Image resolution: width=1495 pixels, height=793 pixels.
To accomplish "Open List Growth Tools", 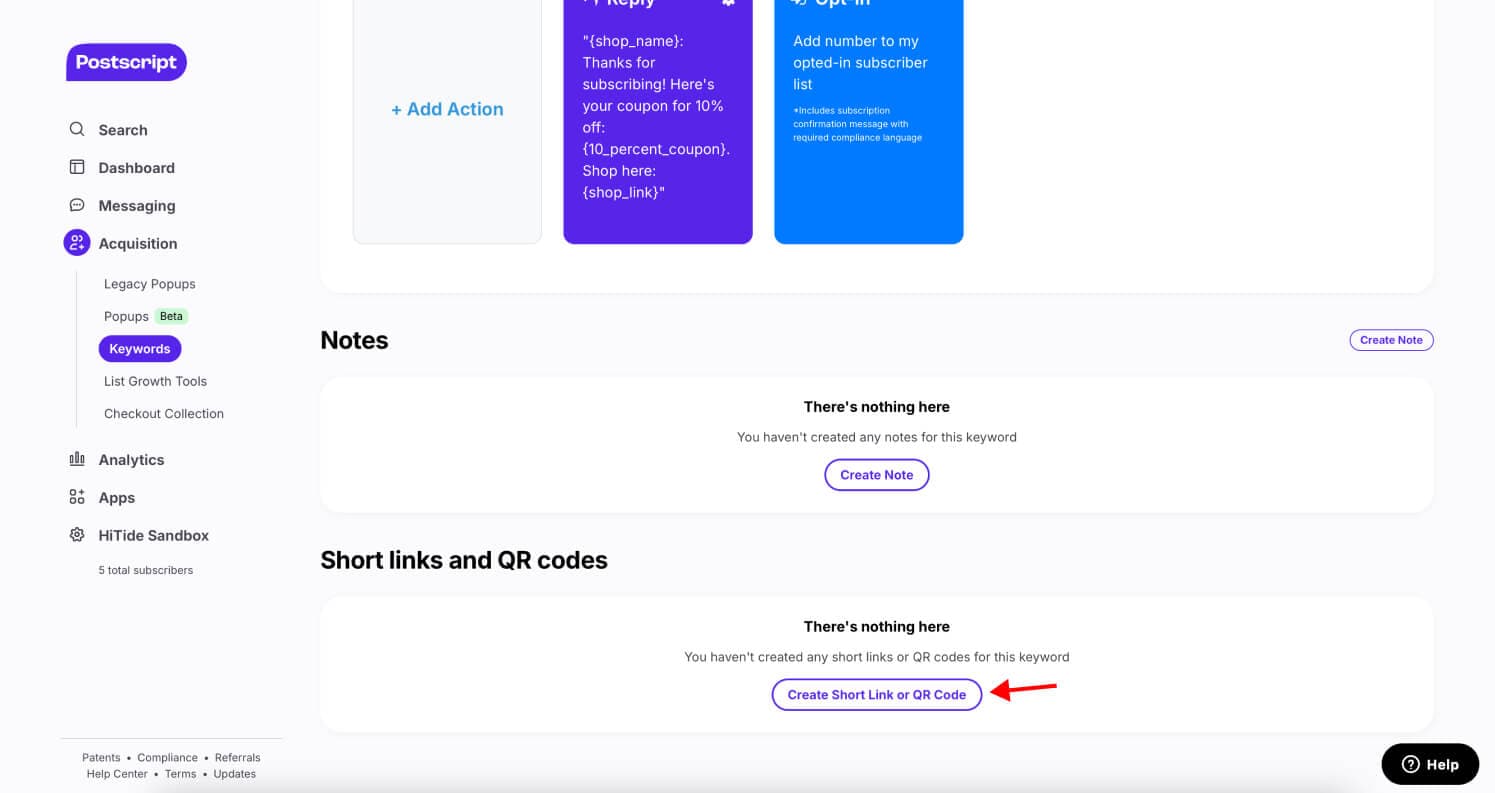I will (155, 381).
